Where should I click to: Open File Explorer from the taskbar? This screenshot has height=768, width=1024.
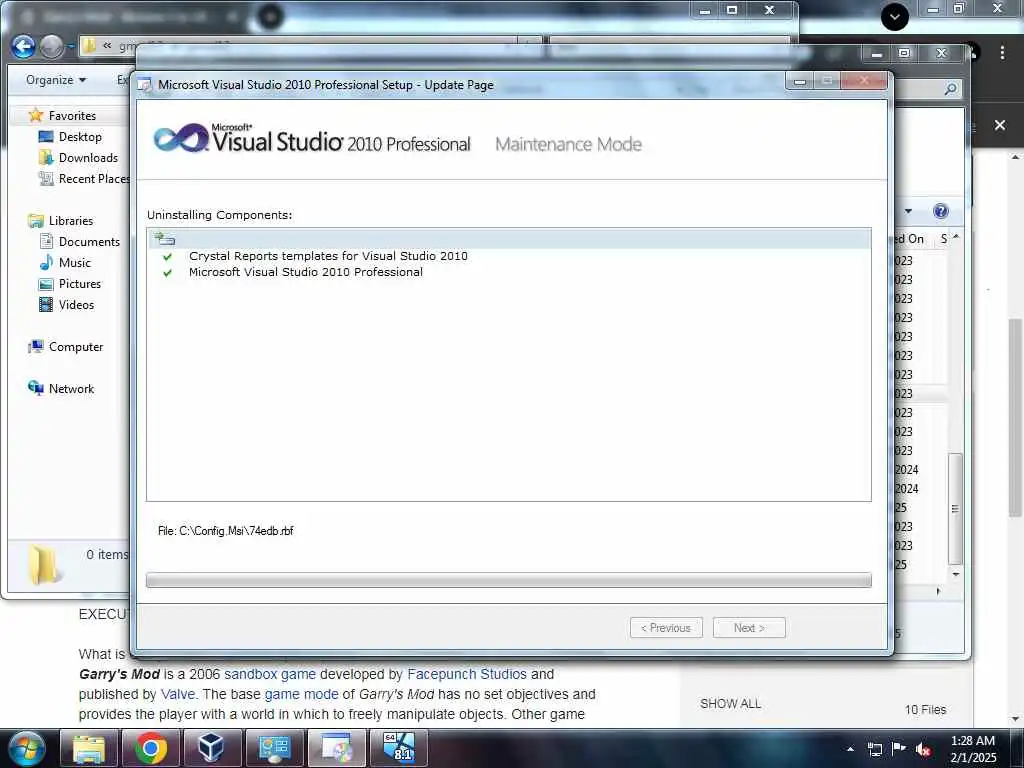(x=89, y=748)
